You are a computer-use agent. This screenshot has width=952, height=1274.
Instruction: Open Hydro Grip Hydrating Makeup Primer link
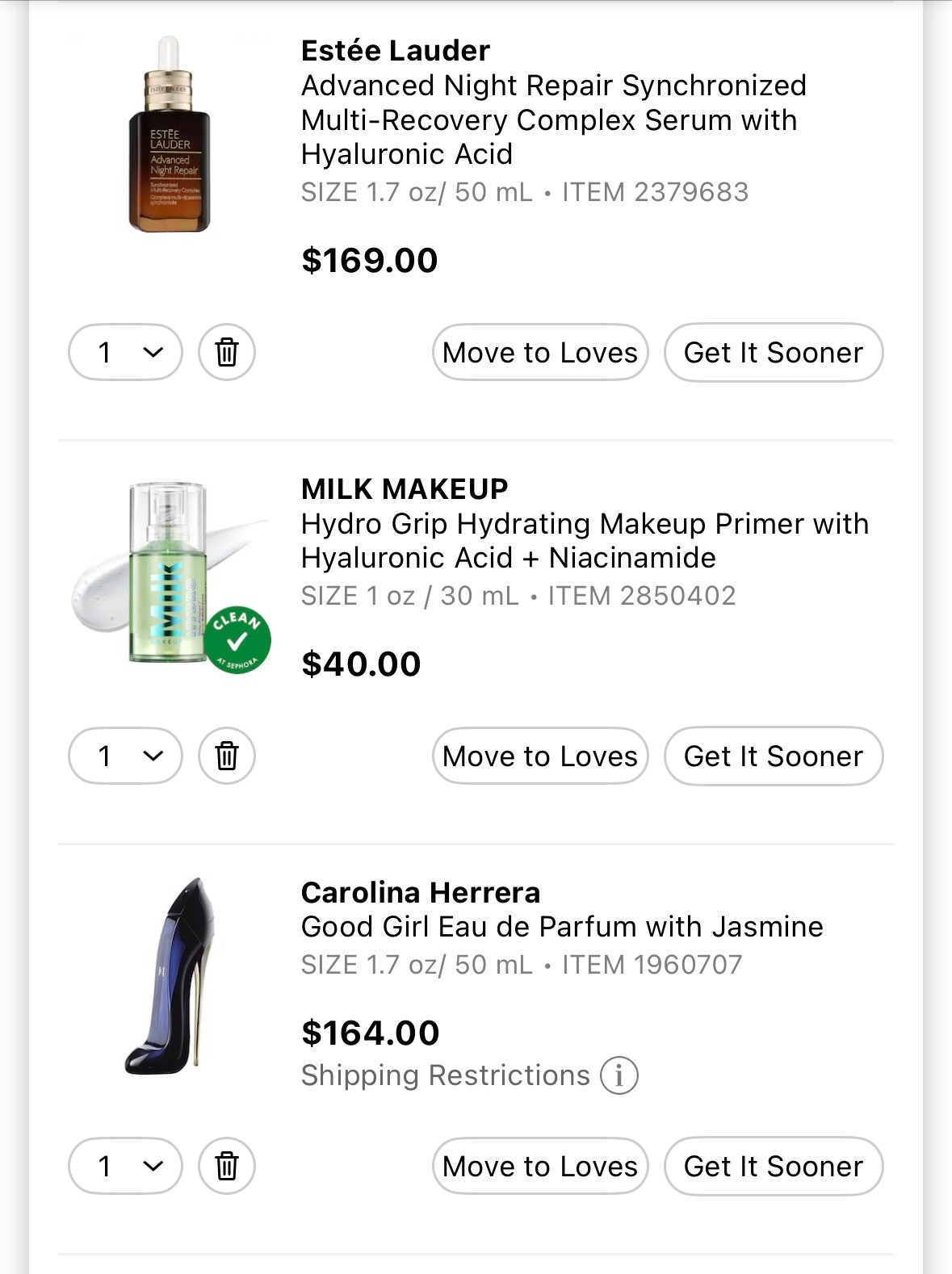pyautogui.click(x=584, y=541)
